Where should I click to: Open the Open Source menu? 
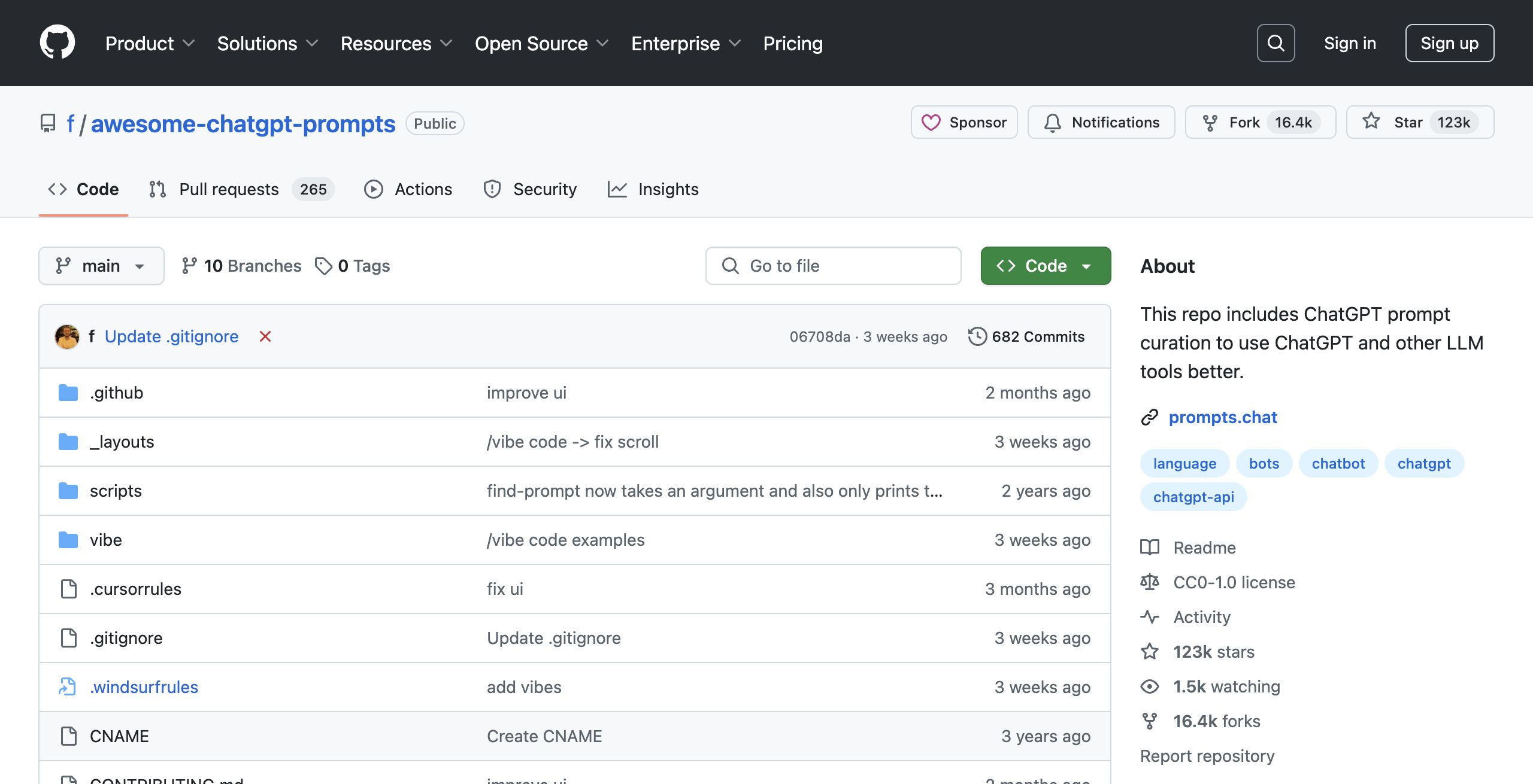[x=541, y=44]
